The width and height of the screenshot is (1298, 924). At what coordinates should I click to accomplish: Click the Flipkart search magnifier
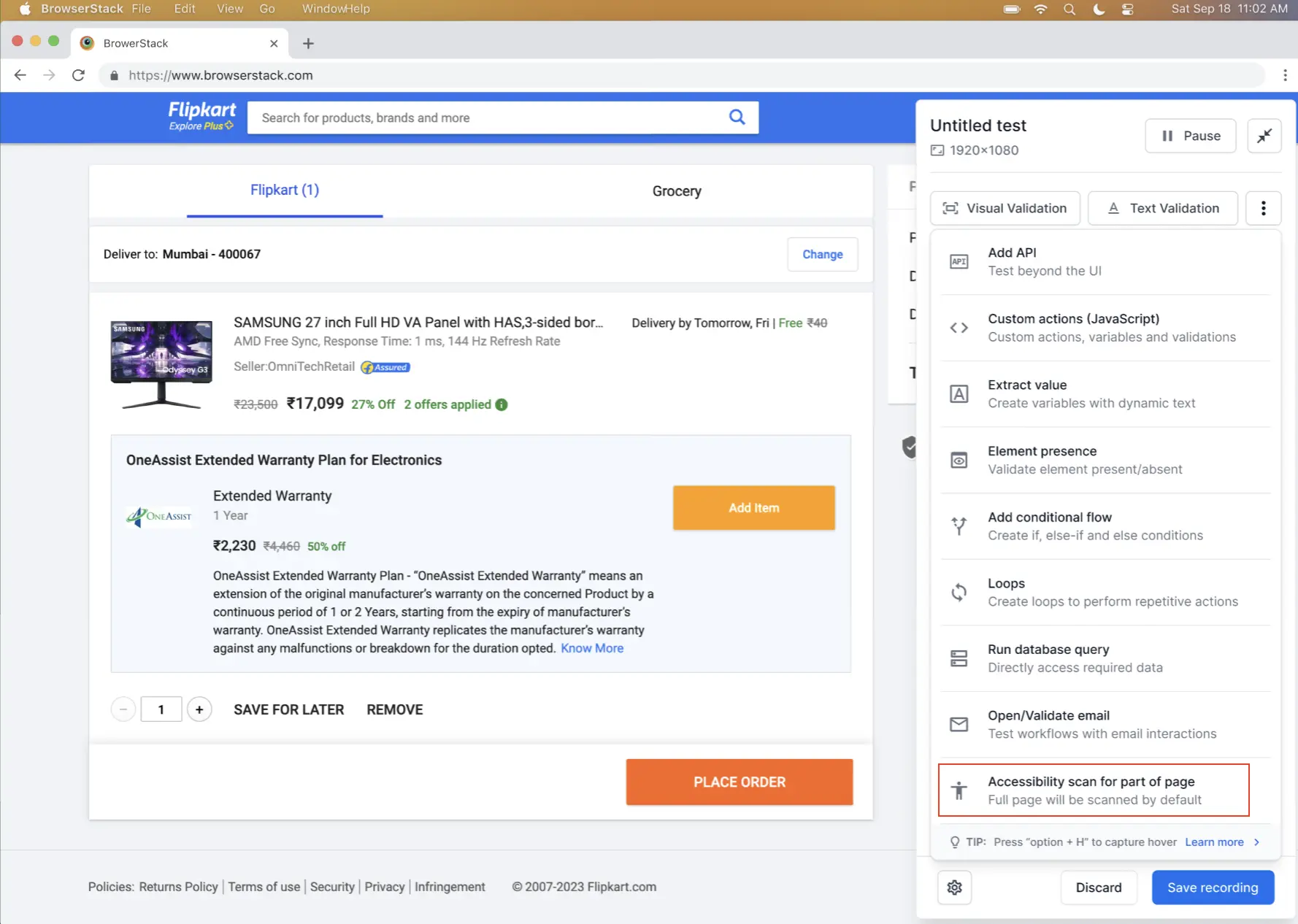[736, 117]
